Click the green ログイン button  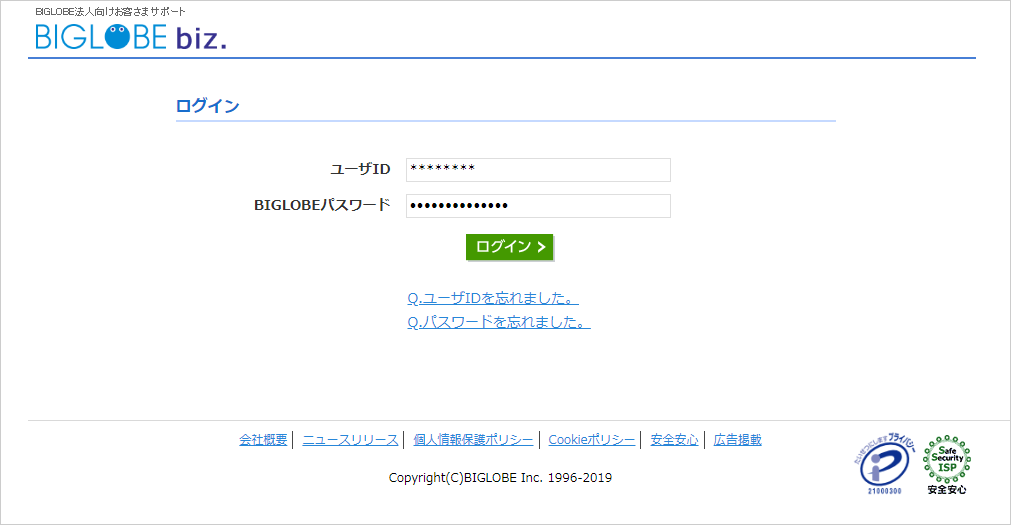(509, 247)
